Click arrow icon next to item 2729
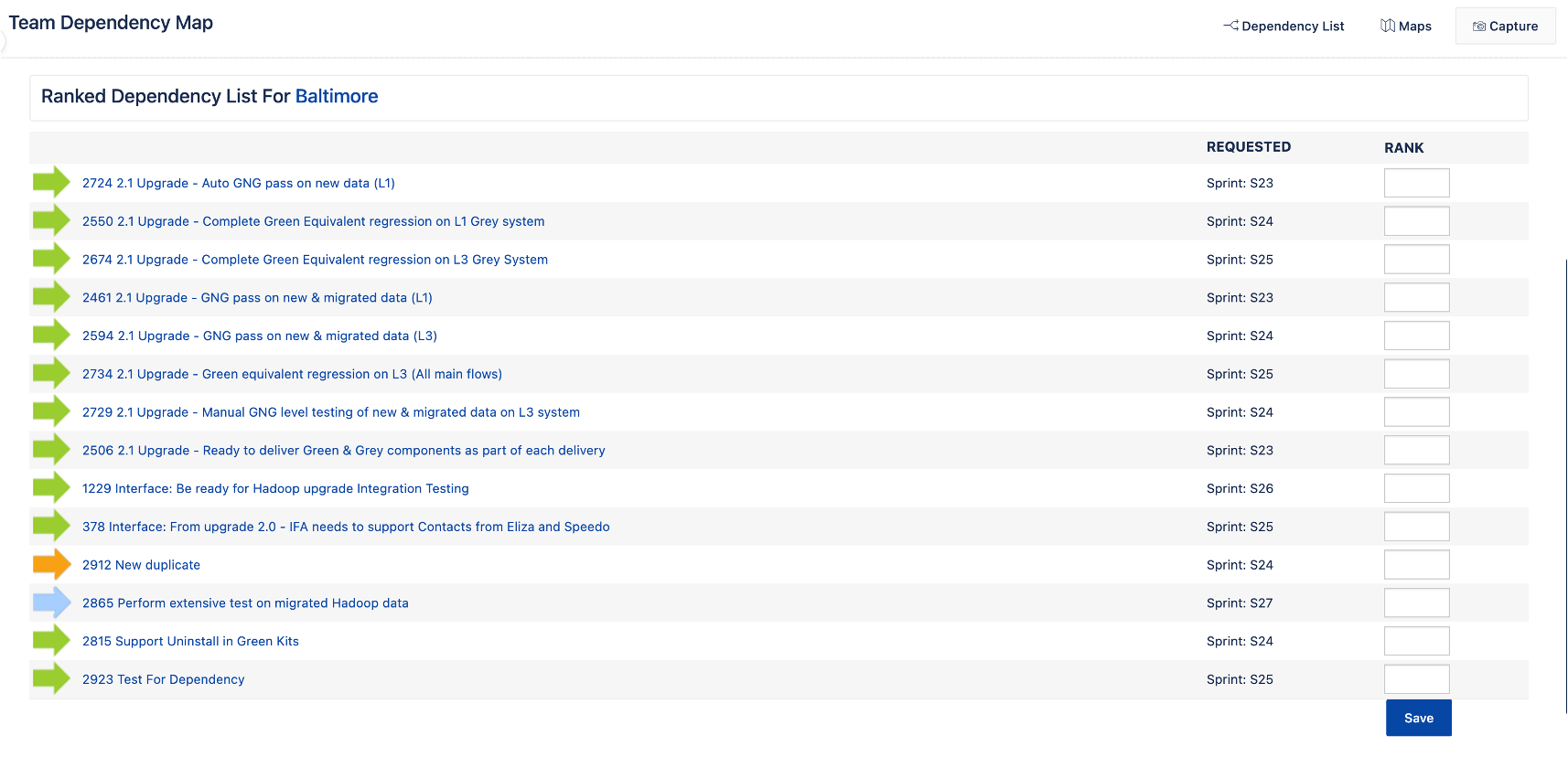1568x757 pixels. pyautogui.click(x=51, y=411)
